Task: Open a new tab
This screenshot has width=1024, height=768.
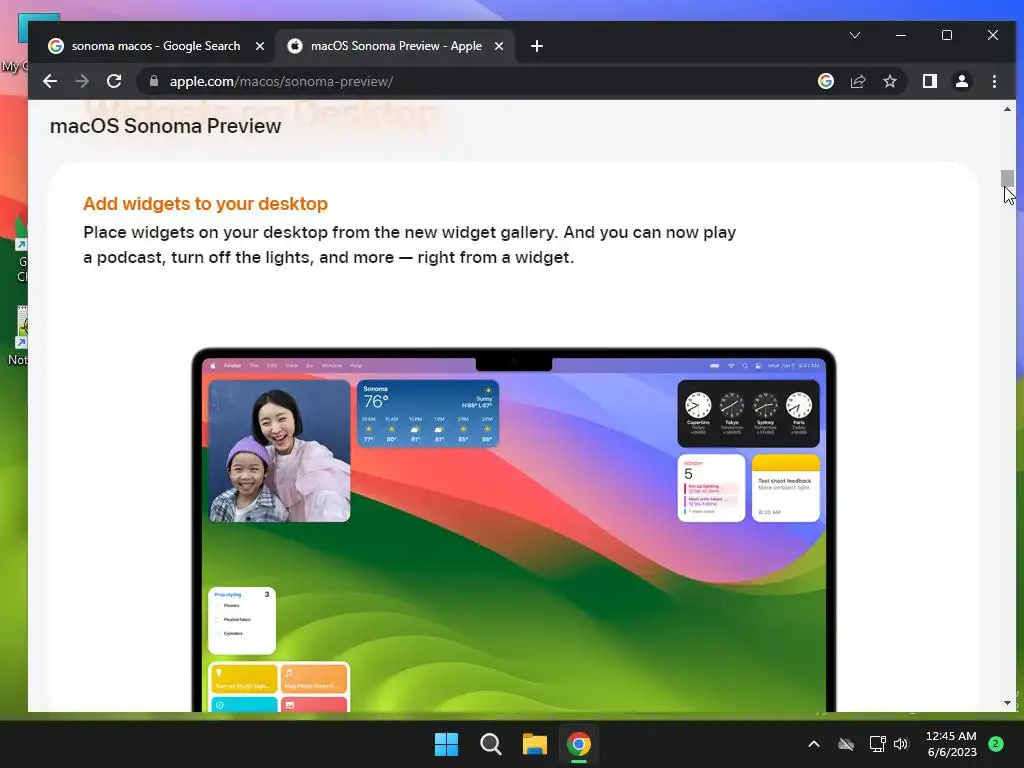Action: point(537,46)
